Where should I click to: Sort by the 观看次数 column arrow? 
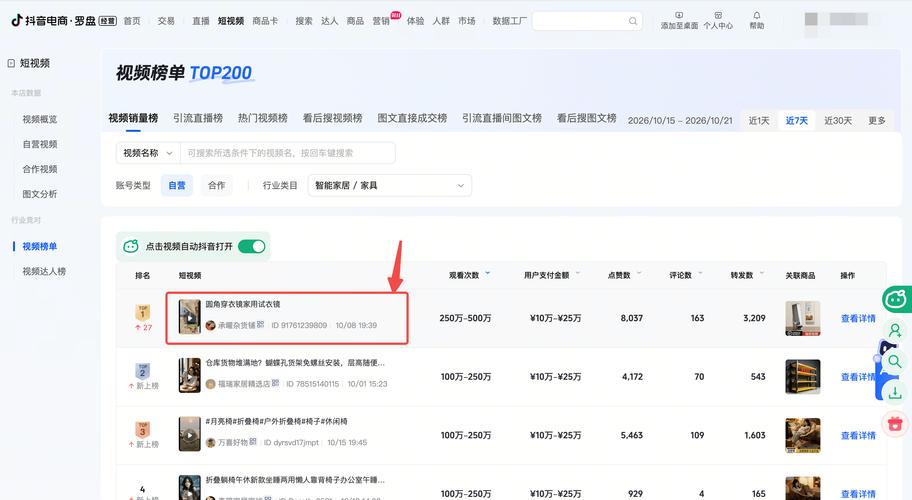(487, 273)
